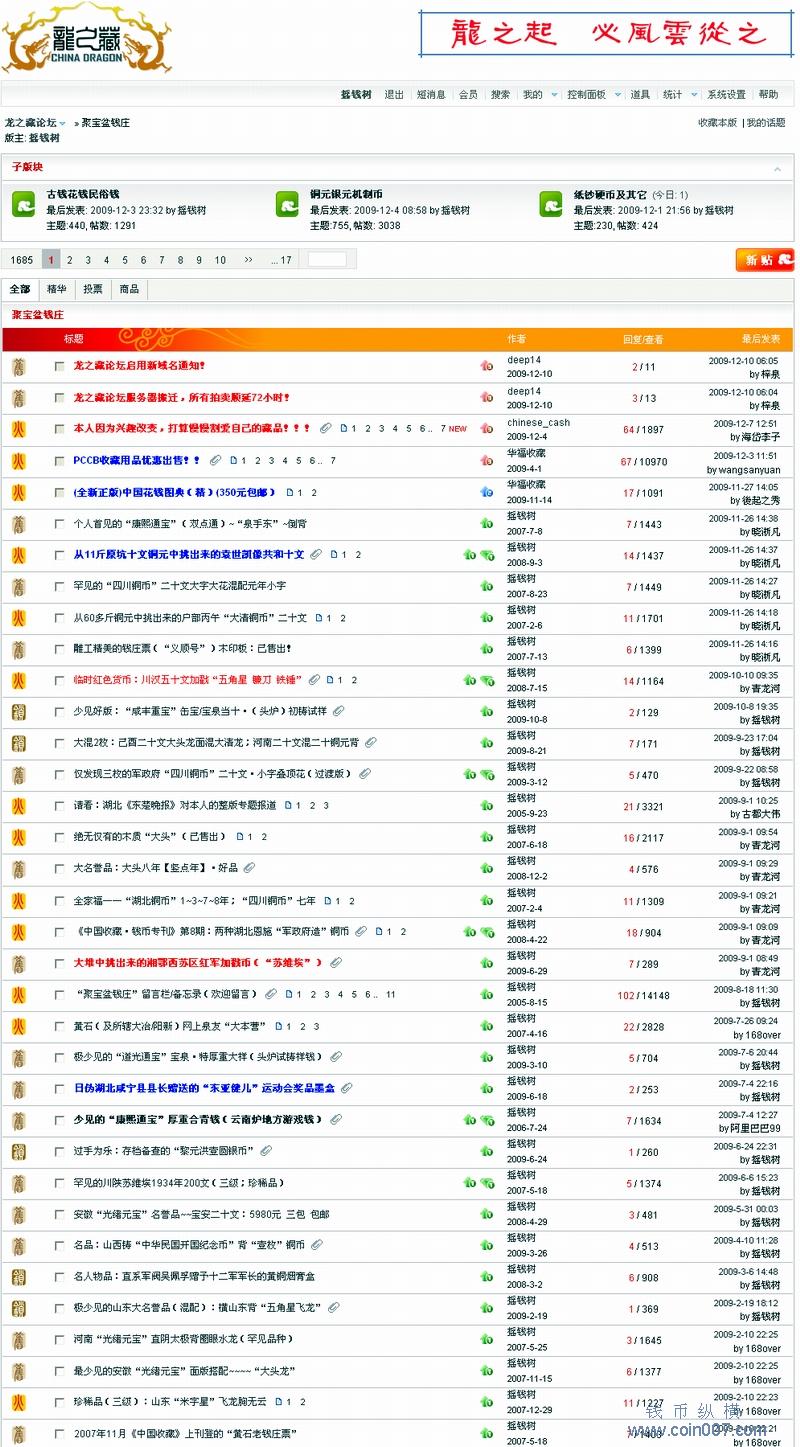Tick checkbox for 雕工精美的钱庄票 thread

coord(59,649)
